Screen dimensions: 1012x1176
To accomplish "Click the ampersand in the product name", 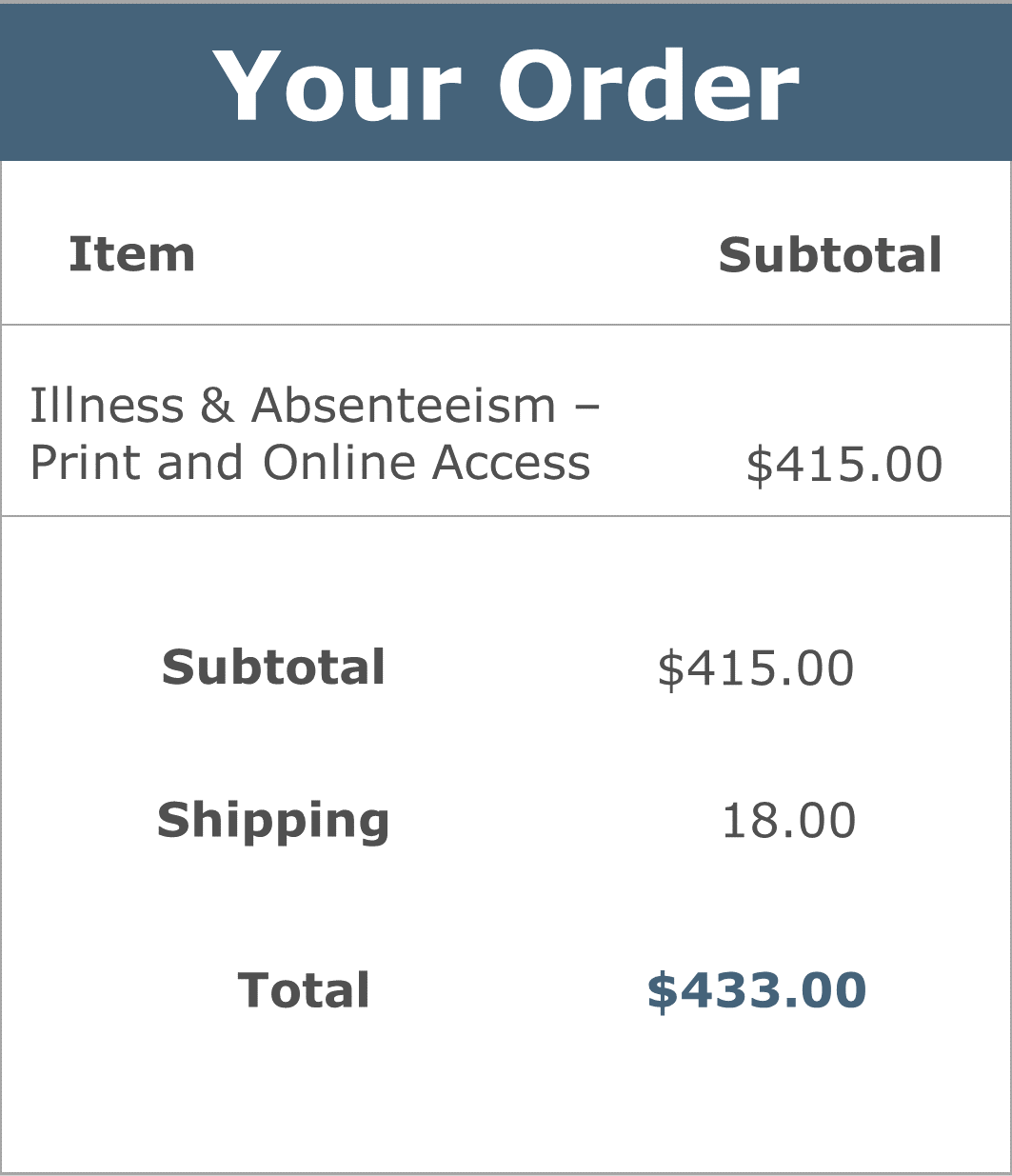I will pos(217,406).
